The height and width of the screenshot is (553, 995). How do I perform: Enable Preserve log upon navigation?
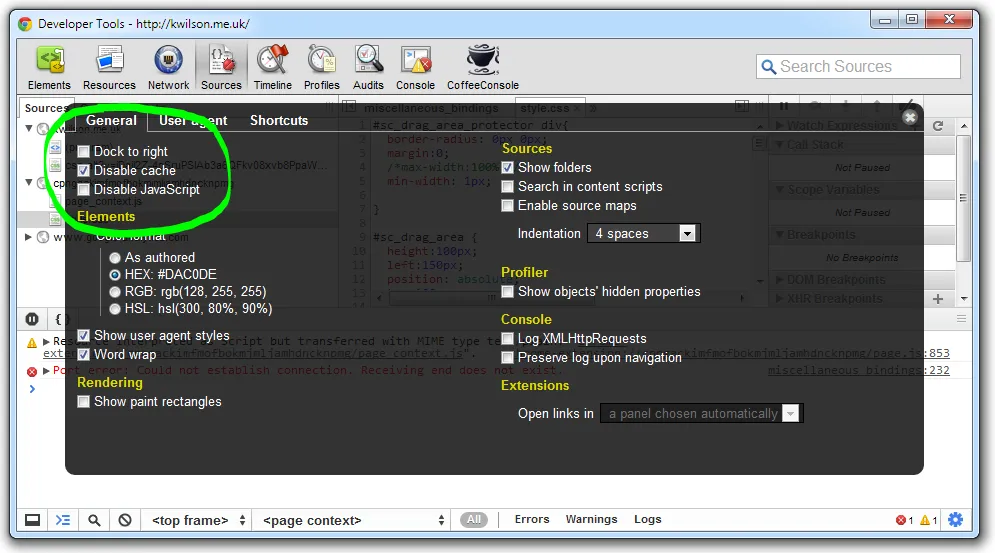507,358
